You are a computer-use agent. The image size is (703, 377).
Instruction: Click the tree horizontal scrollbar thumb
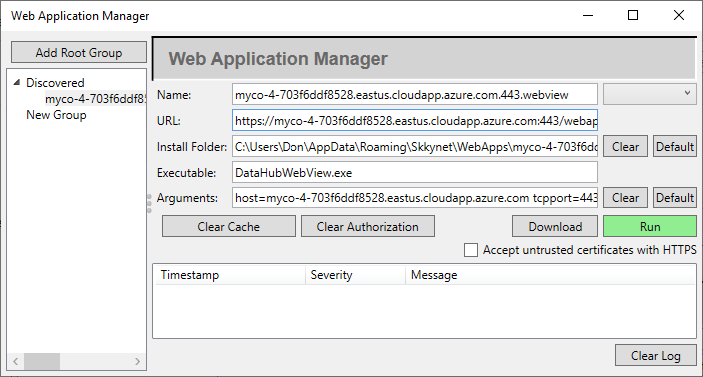point(42,361)
